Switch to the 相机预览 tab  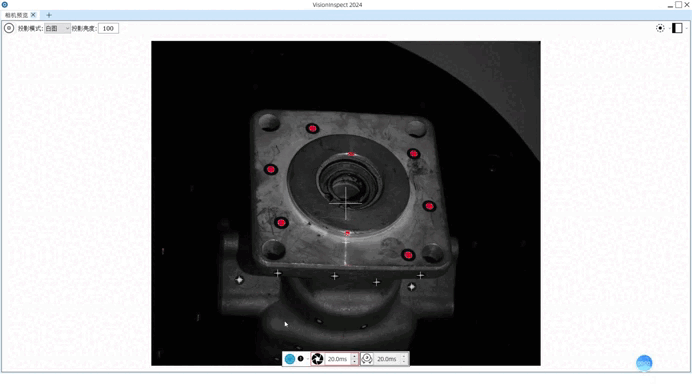(x=16, y=15)
